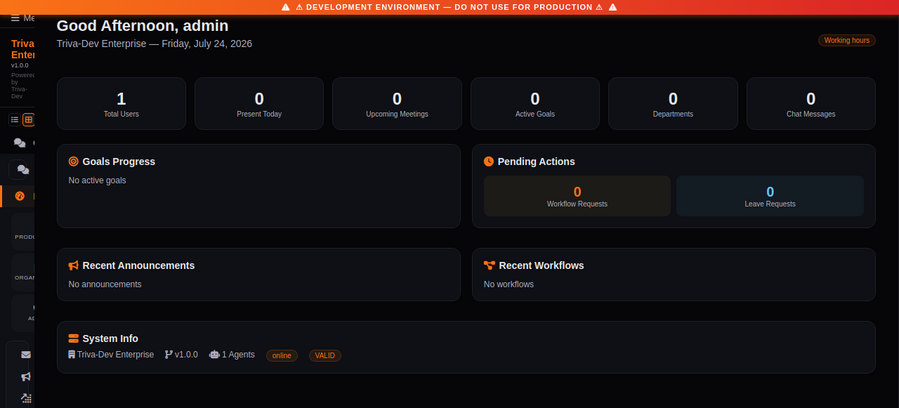
Task: Open the Leave Requests pending tile
Action: click(770, 196)
